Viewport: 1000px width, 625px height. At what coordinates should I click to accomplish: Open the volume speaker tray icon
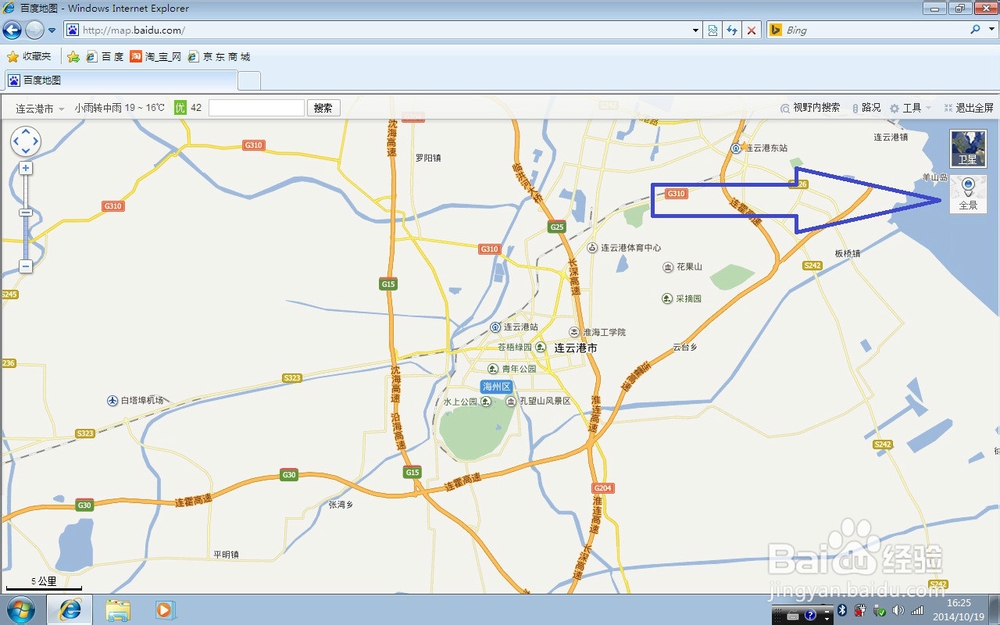[x=898, y=611]
